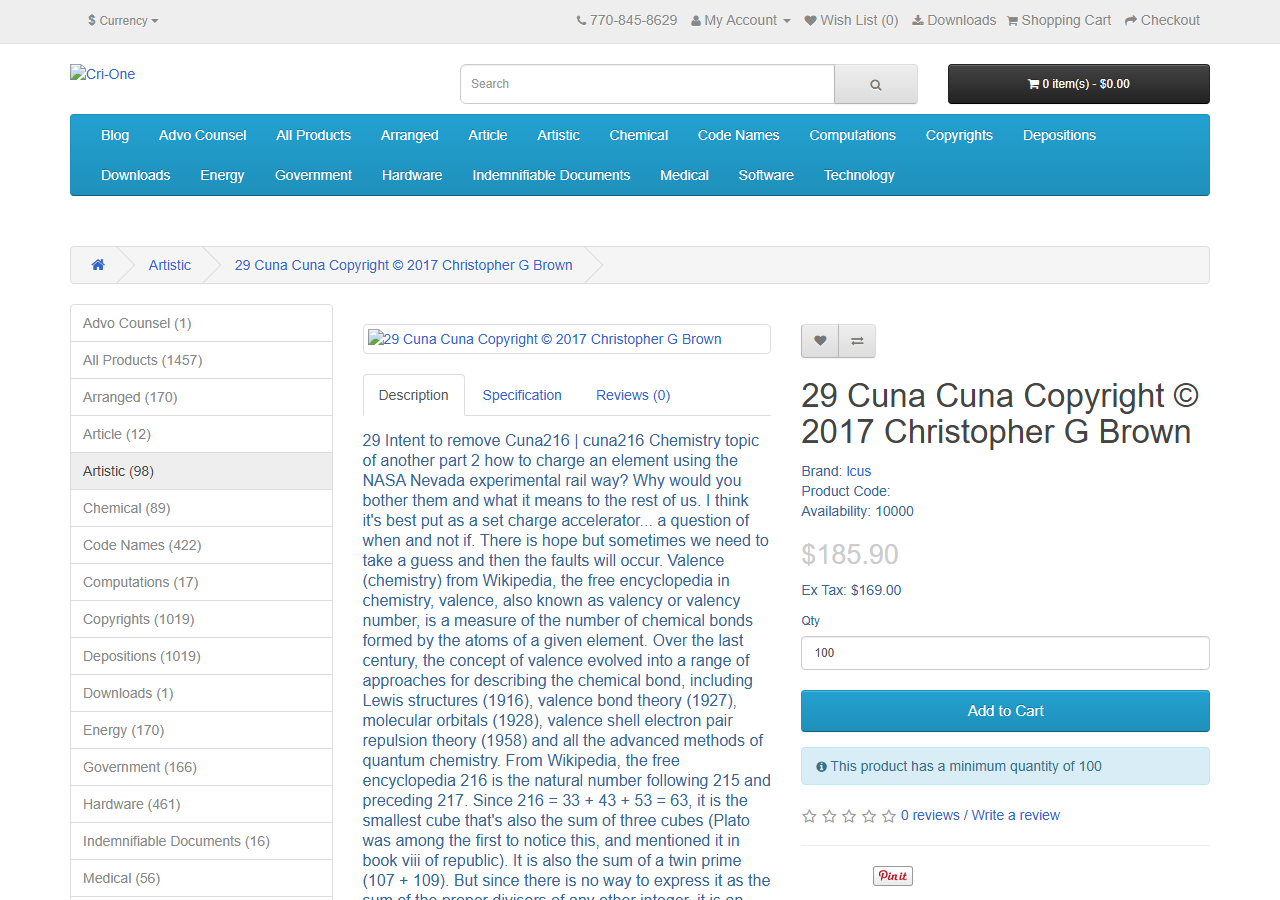
Task: Open Technology in navigation menu
Action: (859, 175)
